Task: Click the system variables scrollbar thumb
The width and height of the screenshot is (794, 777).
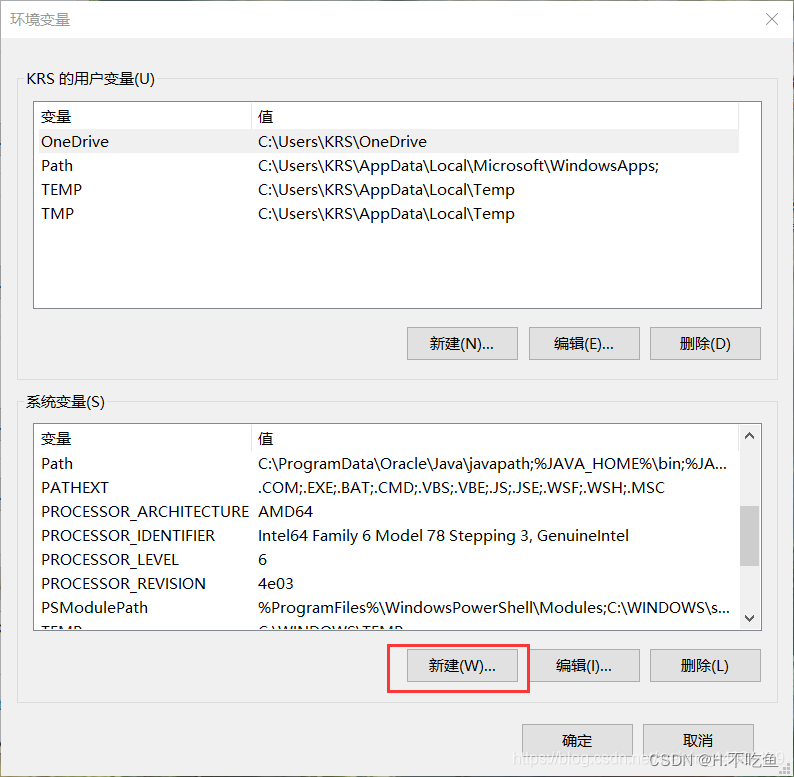Action: tap(749, 535)
